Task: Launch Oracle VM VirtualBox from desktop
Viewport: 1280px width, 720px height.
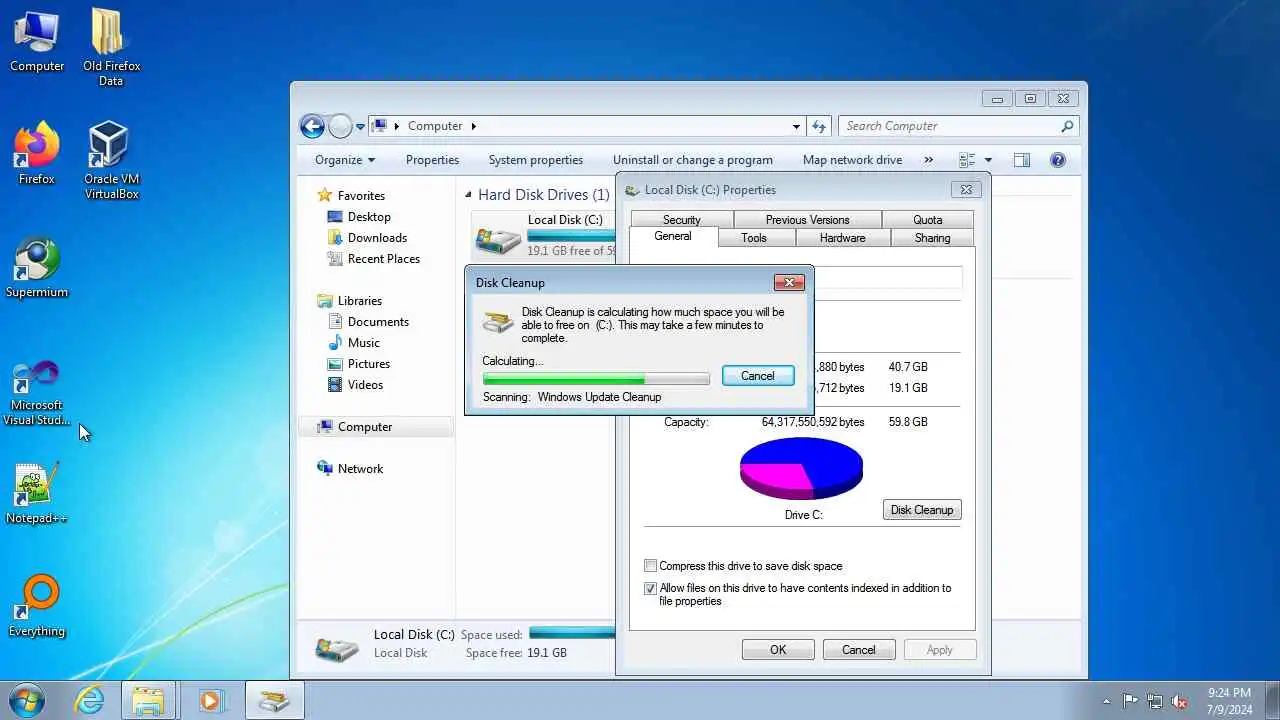Action: 111,160
